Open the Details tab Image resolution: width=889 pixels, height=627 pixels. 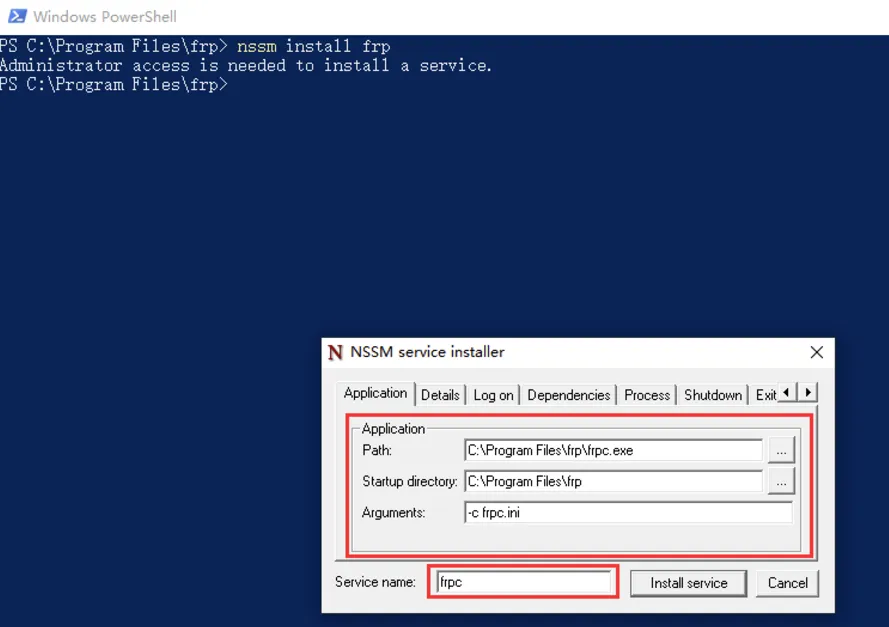point(440,395)
